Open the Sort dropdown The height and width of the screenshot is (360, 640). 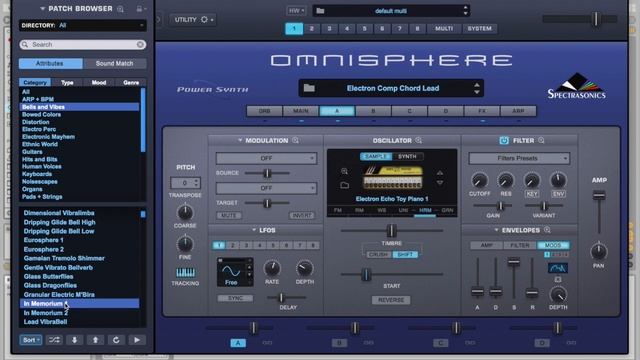[x=31, y=340]
